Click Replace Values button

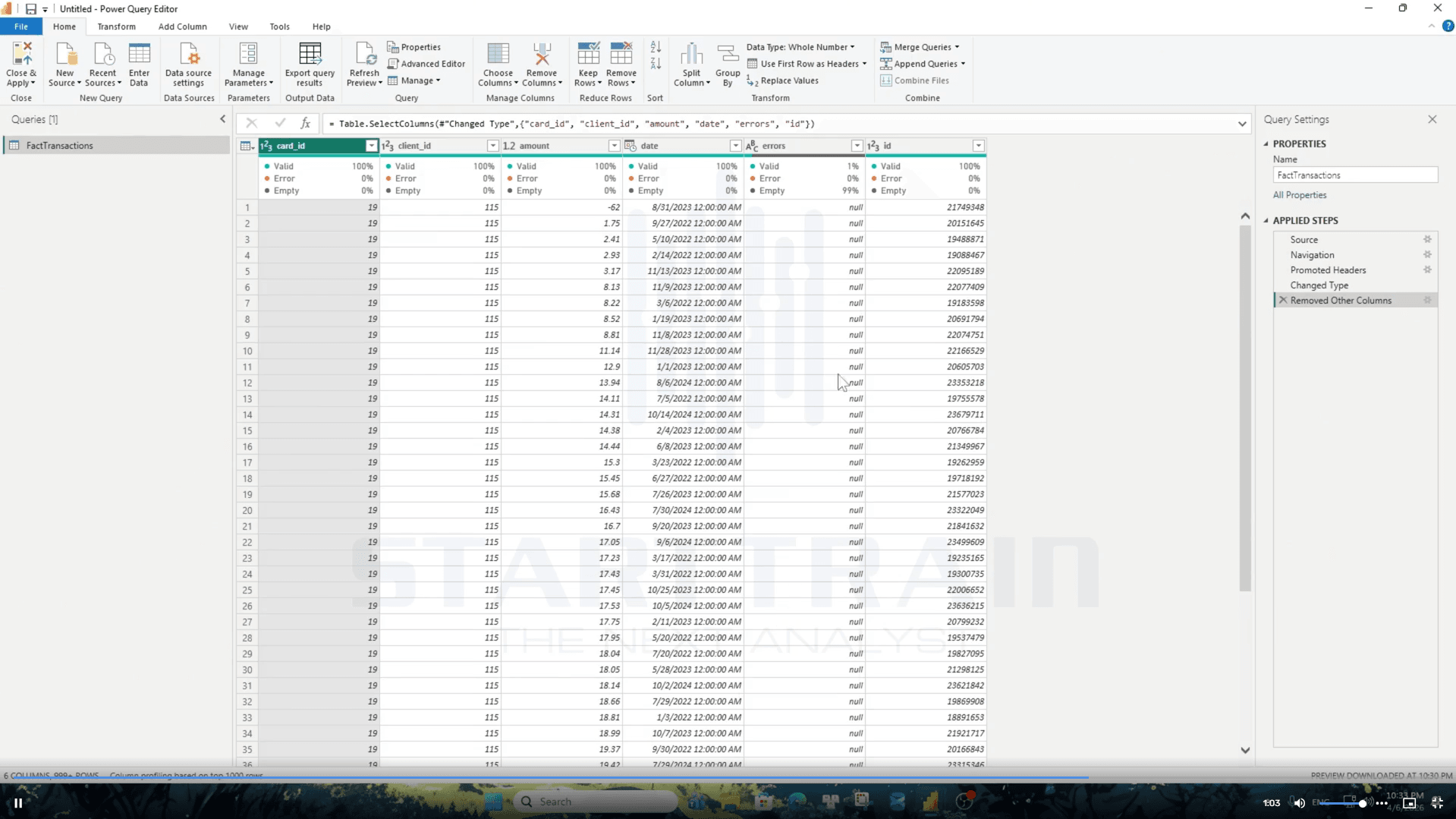(782, 80)
